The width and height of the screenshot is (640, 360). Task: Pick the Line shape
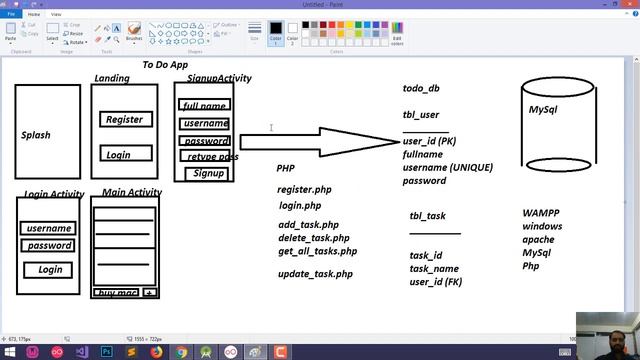(152, 25)
